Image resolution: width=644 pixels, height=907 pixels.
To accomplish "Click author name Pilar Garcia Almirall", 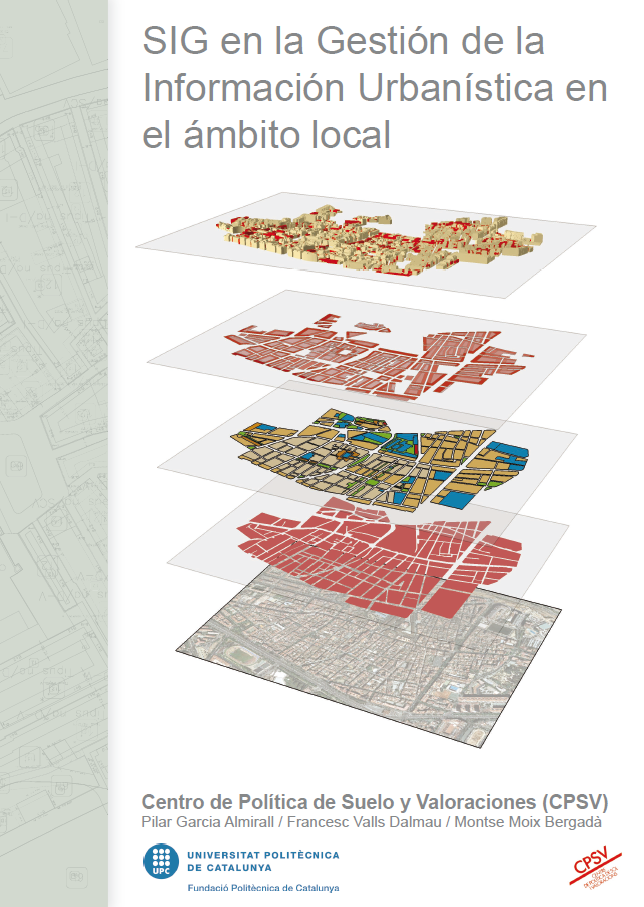I will pyautogui.click(x=205, y=822).
